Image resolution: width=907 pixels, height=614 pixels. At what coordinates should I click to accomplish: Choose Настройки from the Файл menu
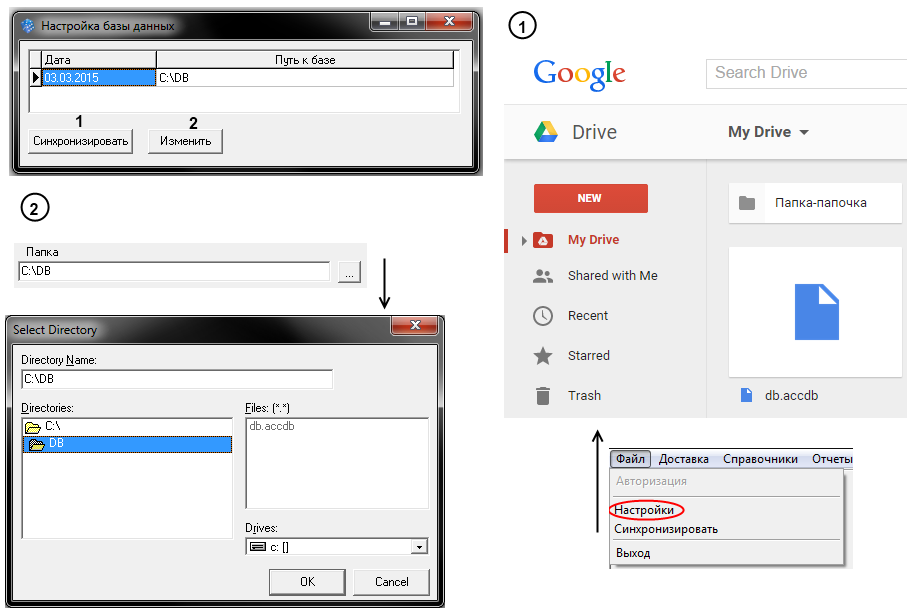click(x=644, y=510)
